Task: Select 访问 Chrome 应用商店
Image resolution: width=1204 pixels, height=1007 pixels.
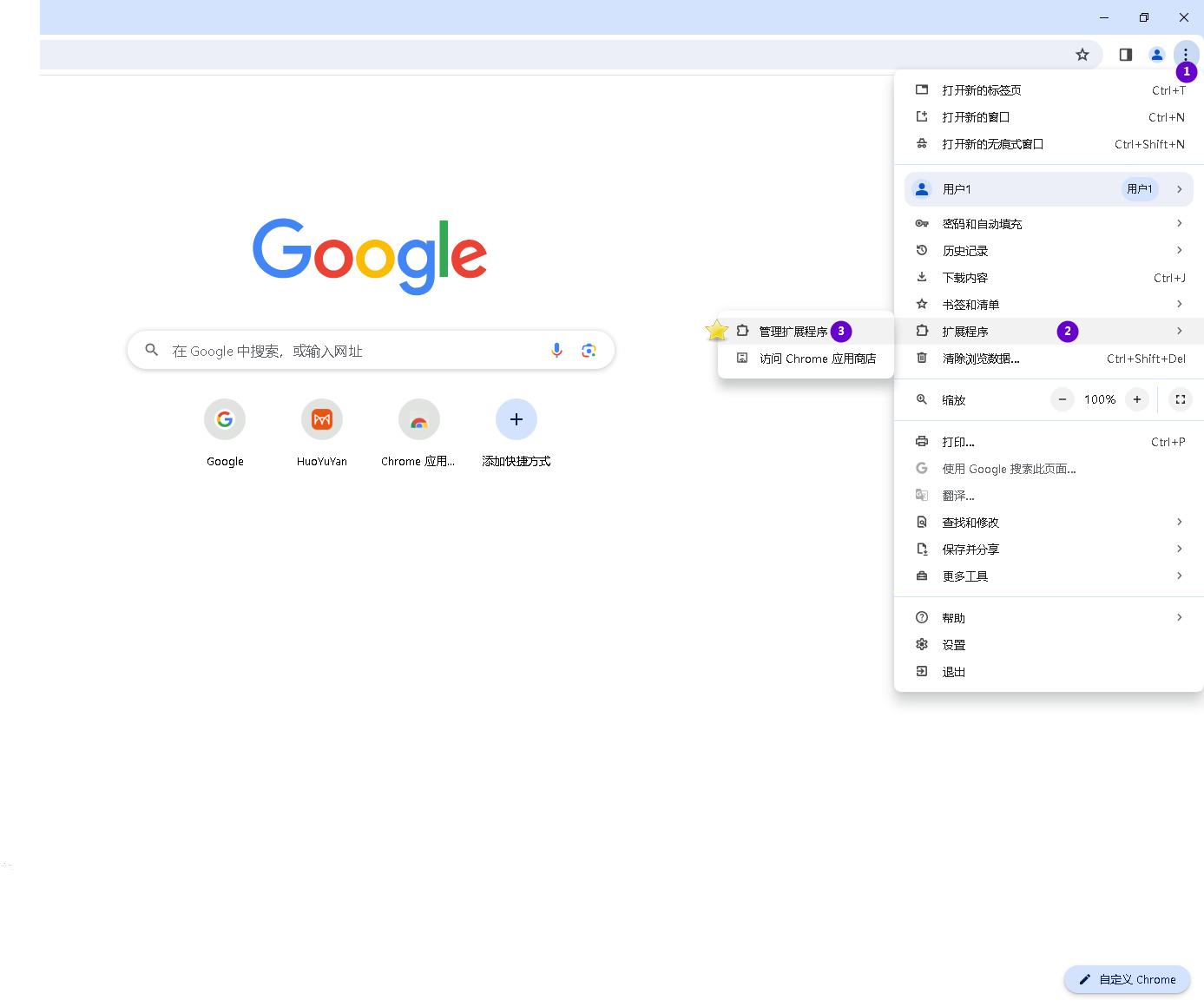Action: [x=806, y=358]
